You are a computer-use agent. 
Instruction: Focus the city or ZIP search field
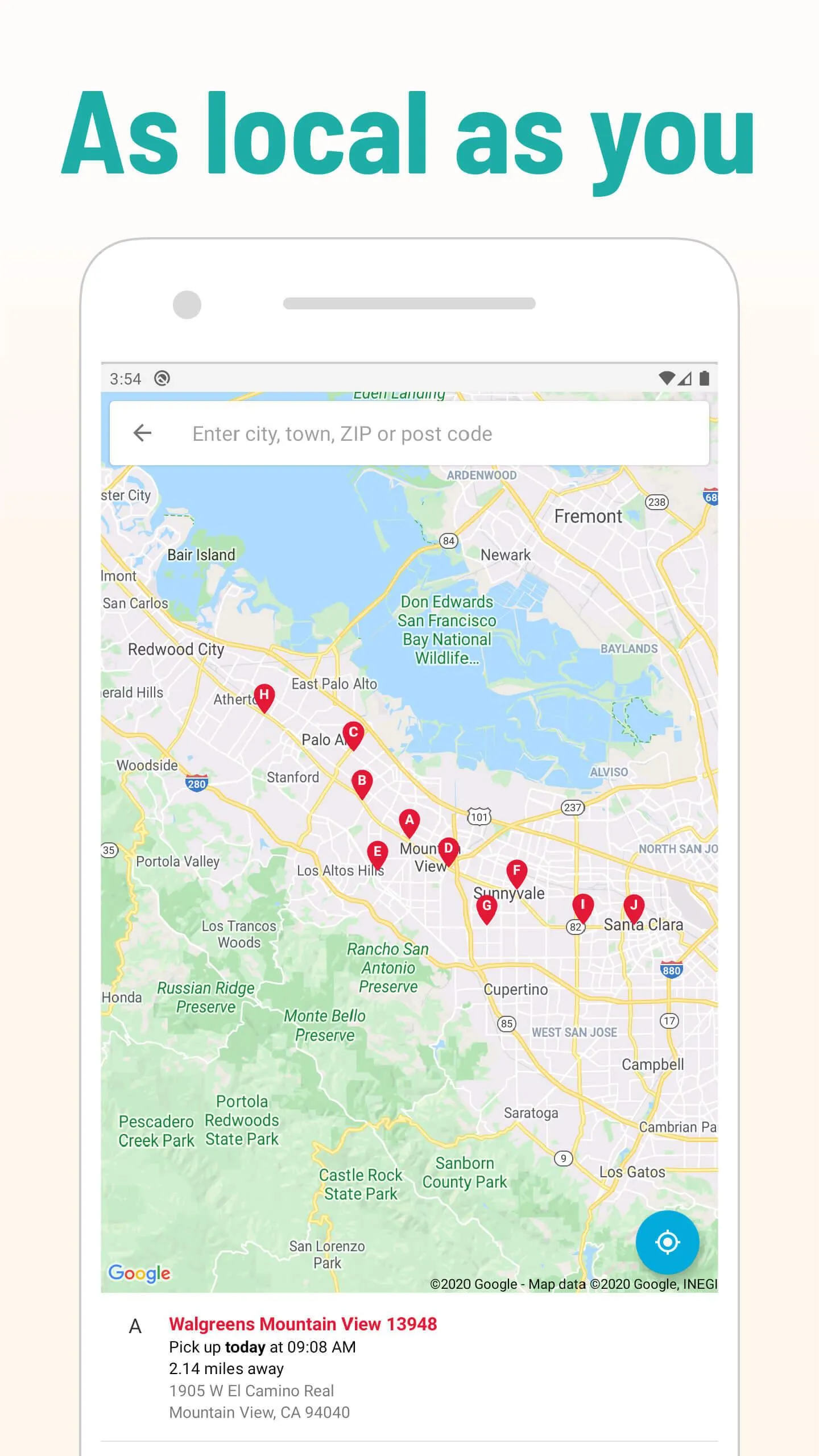[x=409, y=433]
